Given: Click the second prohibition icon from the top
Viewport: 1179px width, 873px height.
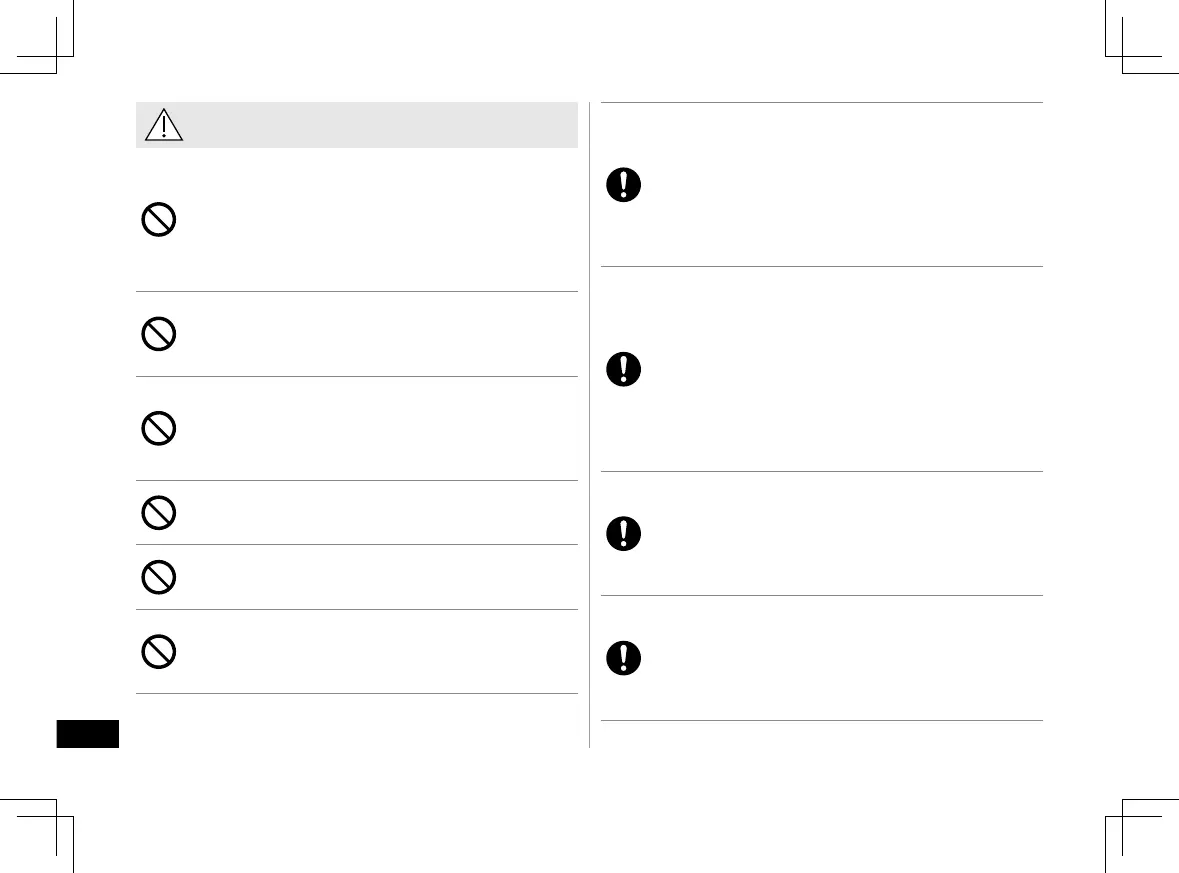Looking at the screenshot, I should pos(159,334).
